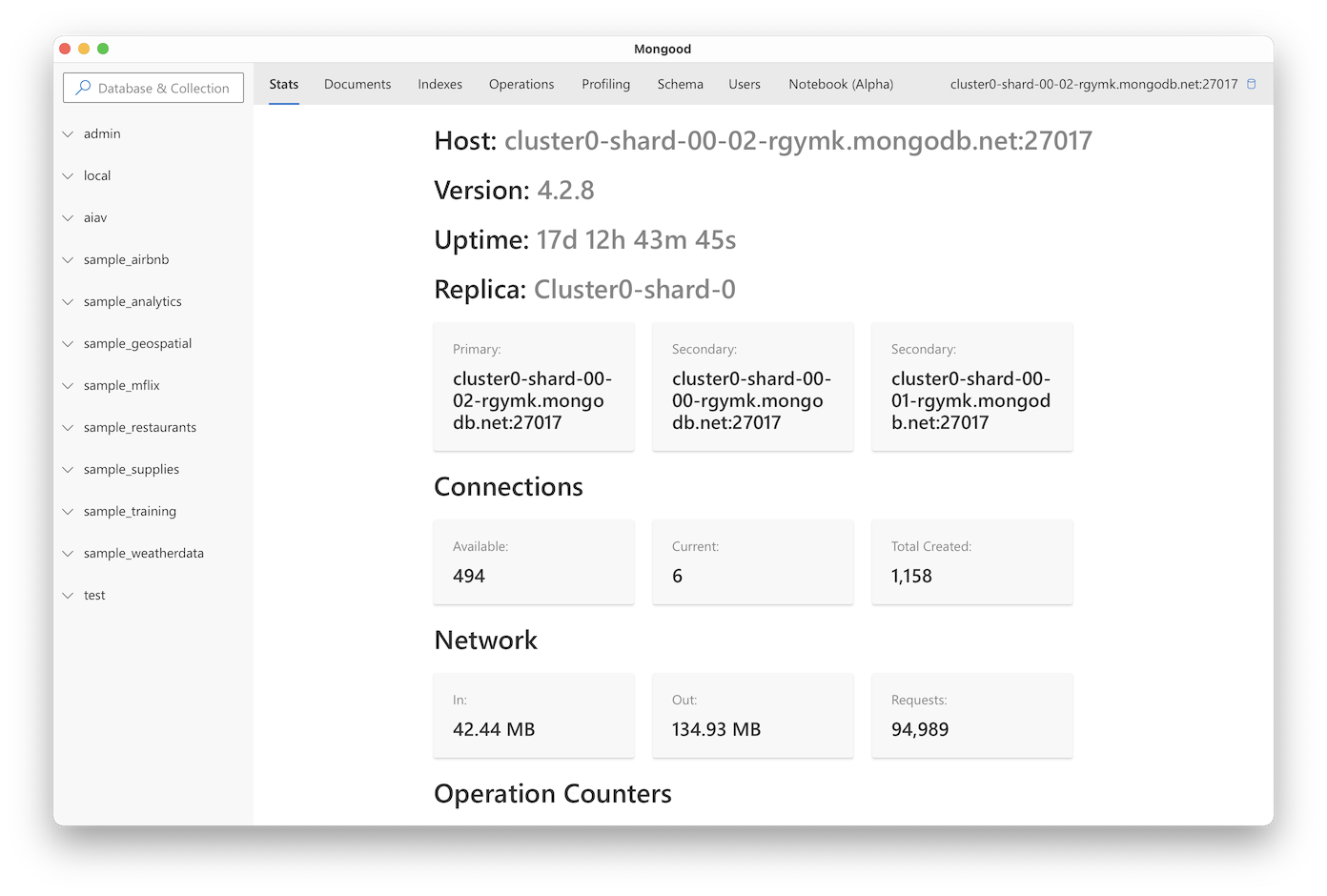Click the connection host text in tab bar
This screenshot has width=1327, height=896.
pos(1093,84)
